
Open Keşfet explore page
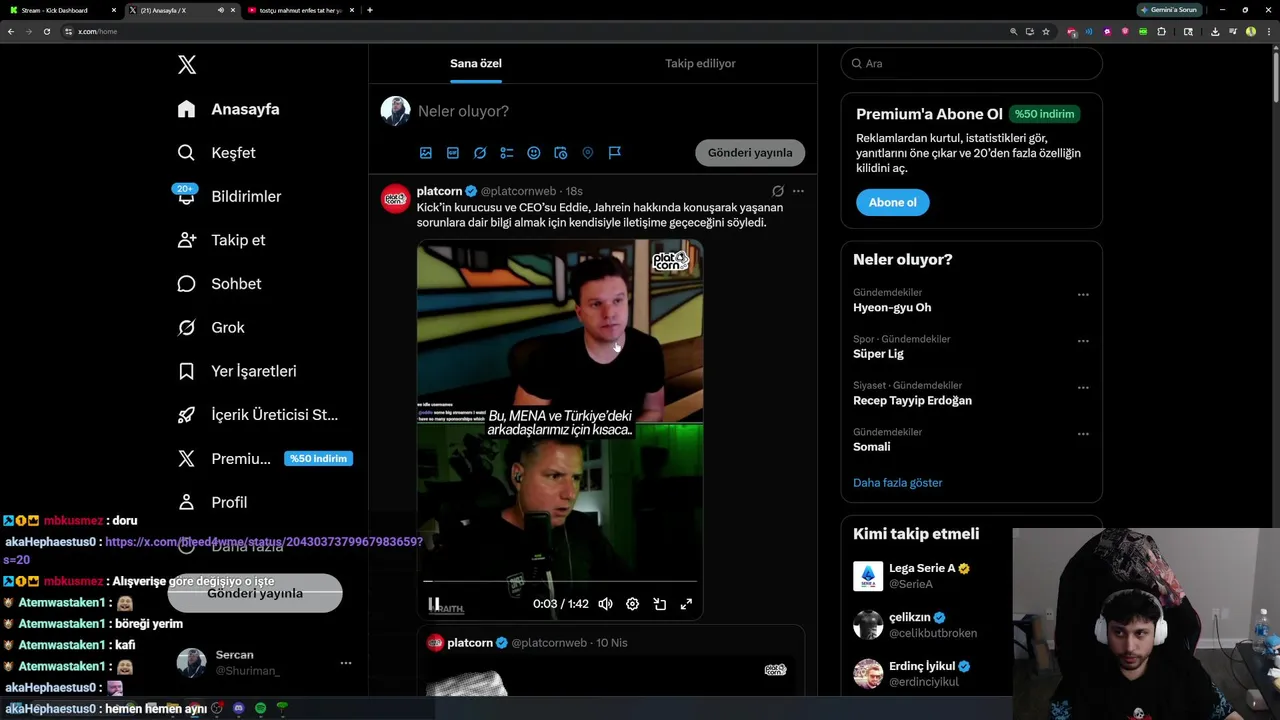coord(216,153)
